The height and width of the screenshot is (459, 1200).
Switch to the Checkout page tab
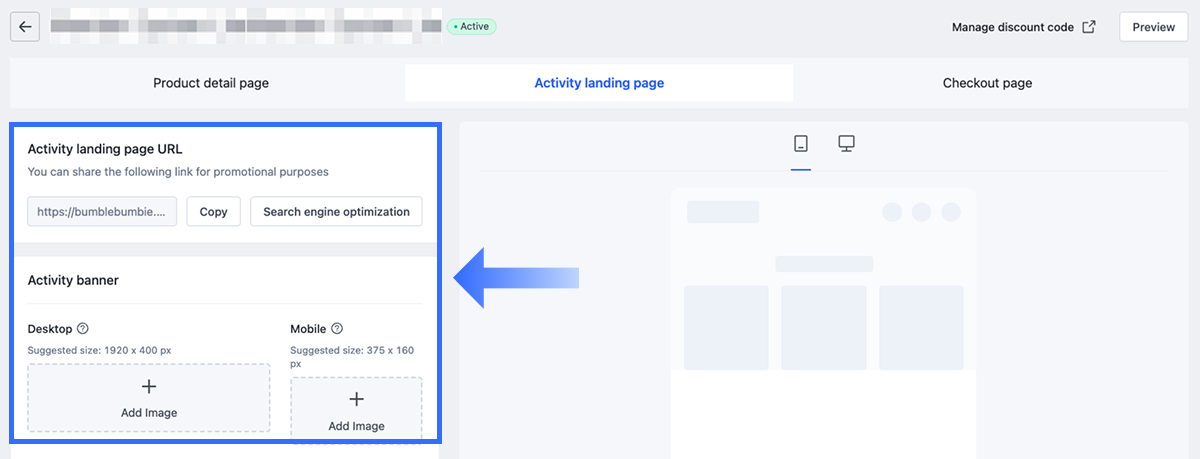pos(987,83)
